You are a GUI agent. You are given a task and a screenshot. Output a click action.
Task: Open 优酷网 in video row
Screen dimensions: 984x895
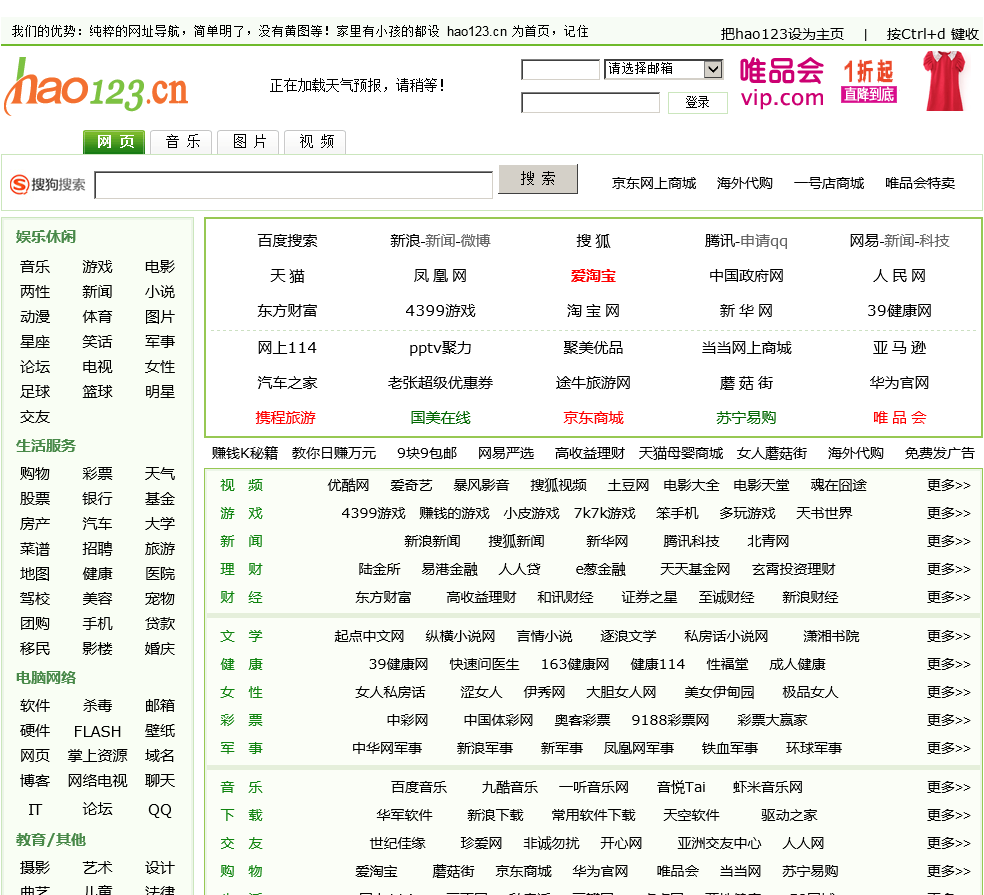pyautogui.click(x=348, y=486)
